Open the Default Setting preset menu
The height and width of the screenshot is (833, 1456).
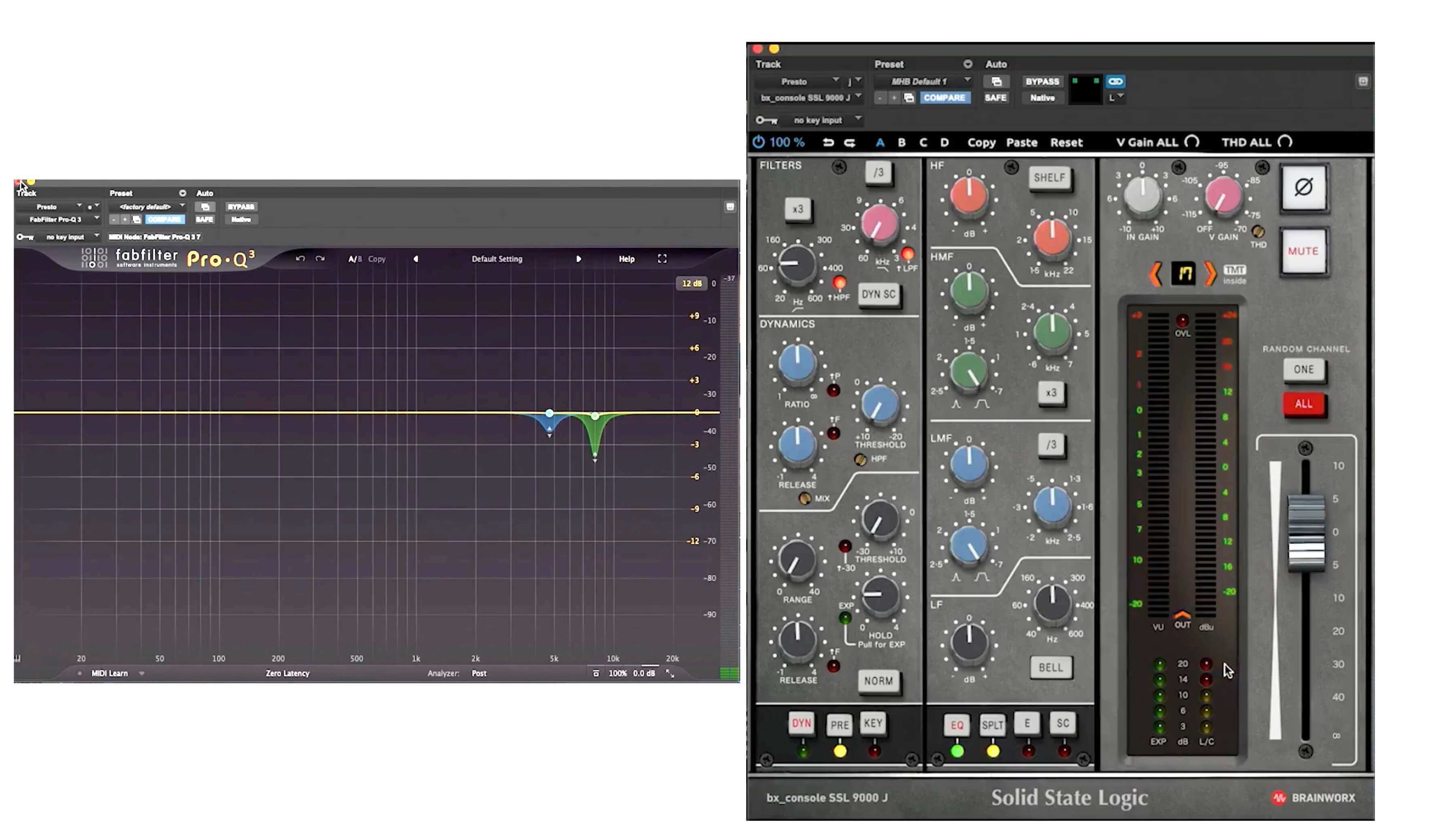[x=497, y=259]
